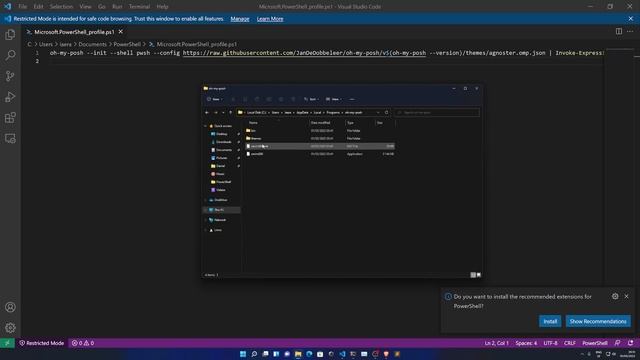Open New dropdown in File Explorer toolbar
Viewport: 640px width, 360px height.
pos(215,99)
